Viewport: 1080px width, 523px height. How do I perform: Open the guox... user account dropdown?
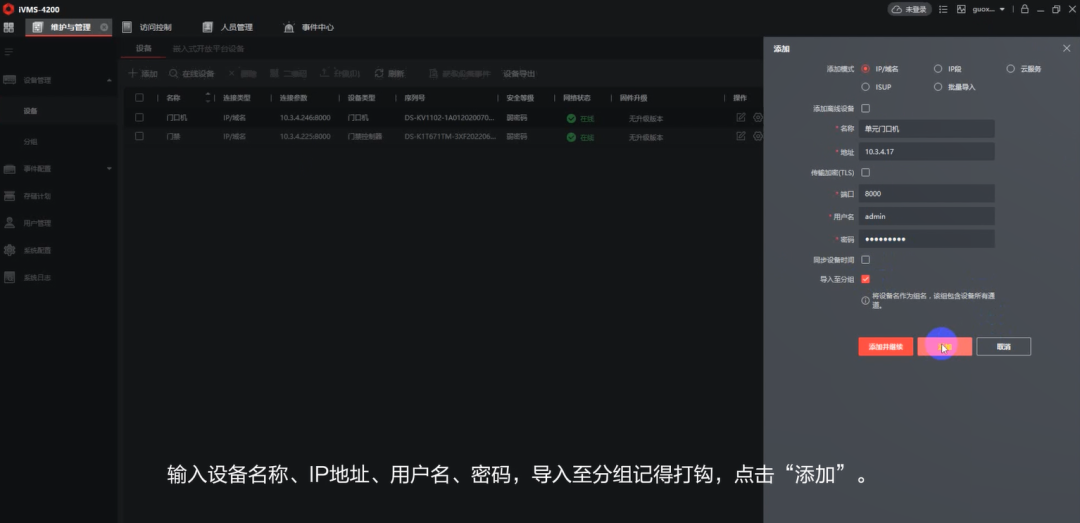click(988, 9)
